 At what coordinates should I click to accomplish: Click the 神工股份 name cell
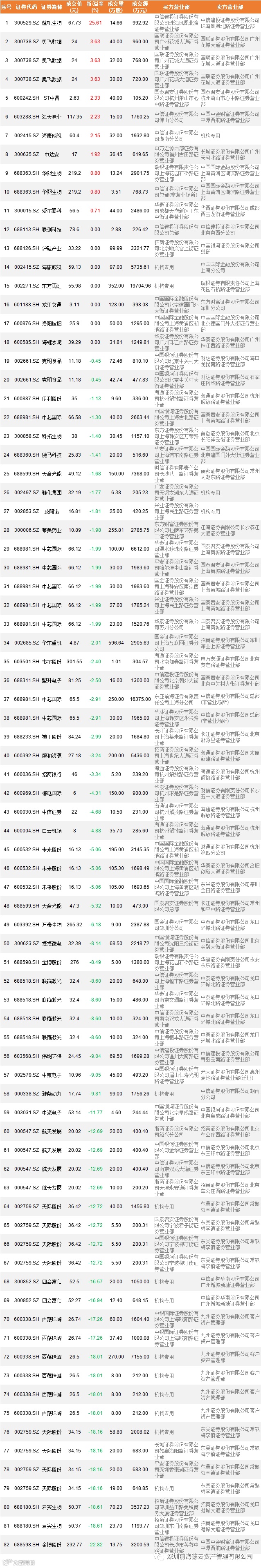(x=51, y=737)
